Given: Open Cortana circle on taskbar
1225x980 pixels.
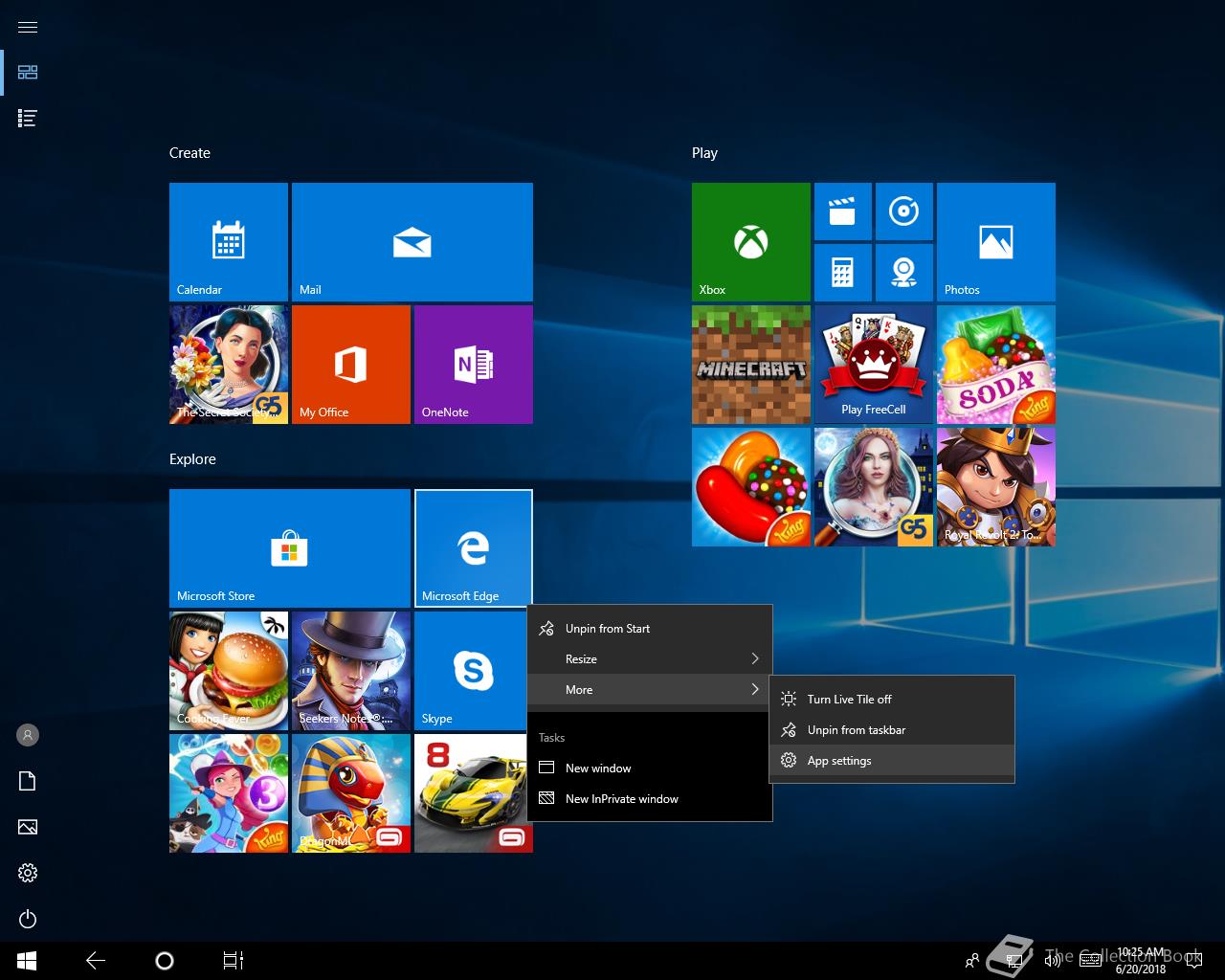Looking at the screenshot, I should tap(165, 961).
